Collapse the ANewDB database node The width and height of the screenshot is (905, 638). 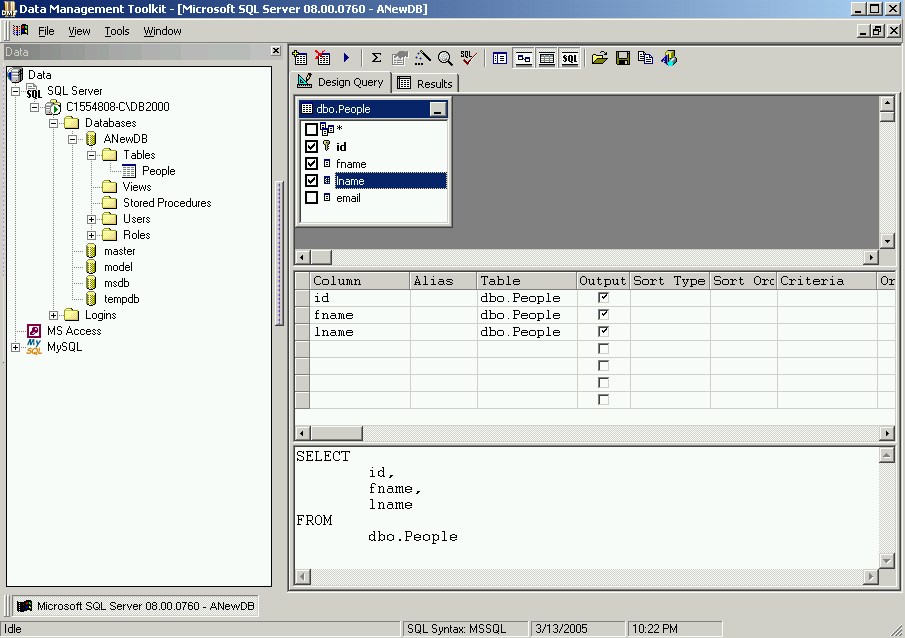point(73,139)
